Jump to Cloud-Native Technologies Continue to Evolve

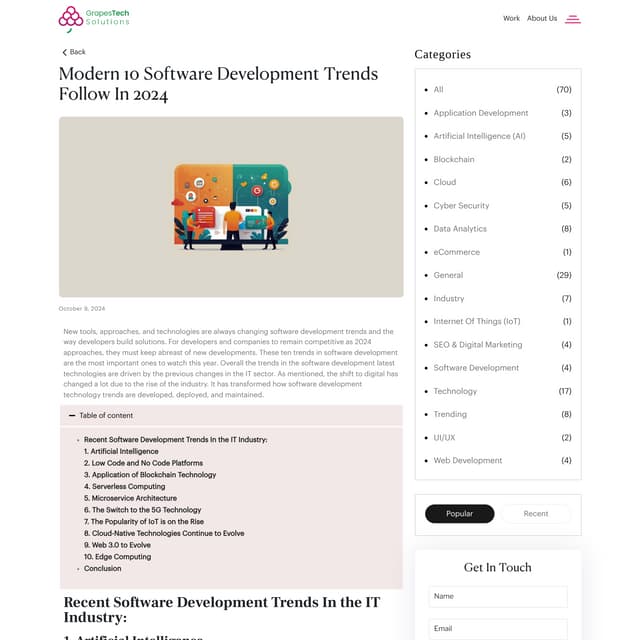[x=164, y=533]
